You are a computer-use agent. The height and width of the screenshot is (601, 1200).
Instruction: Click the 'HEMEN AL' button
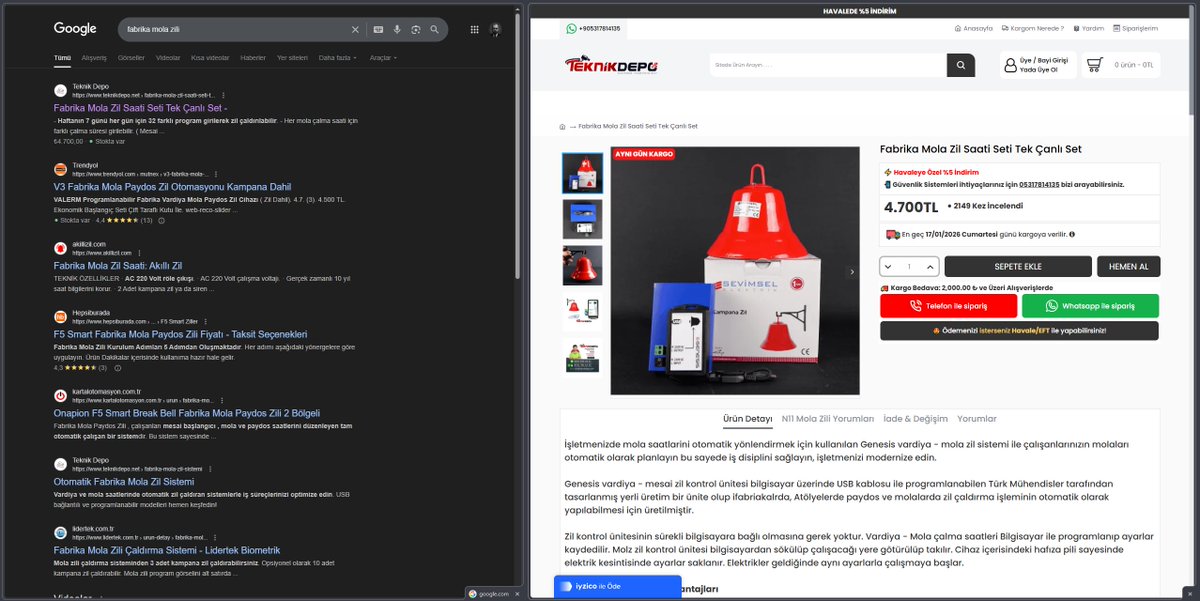[x=1129, y=266]
